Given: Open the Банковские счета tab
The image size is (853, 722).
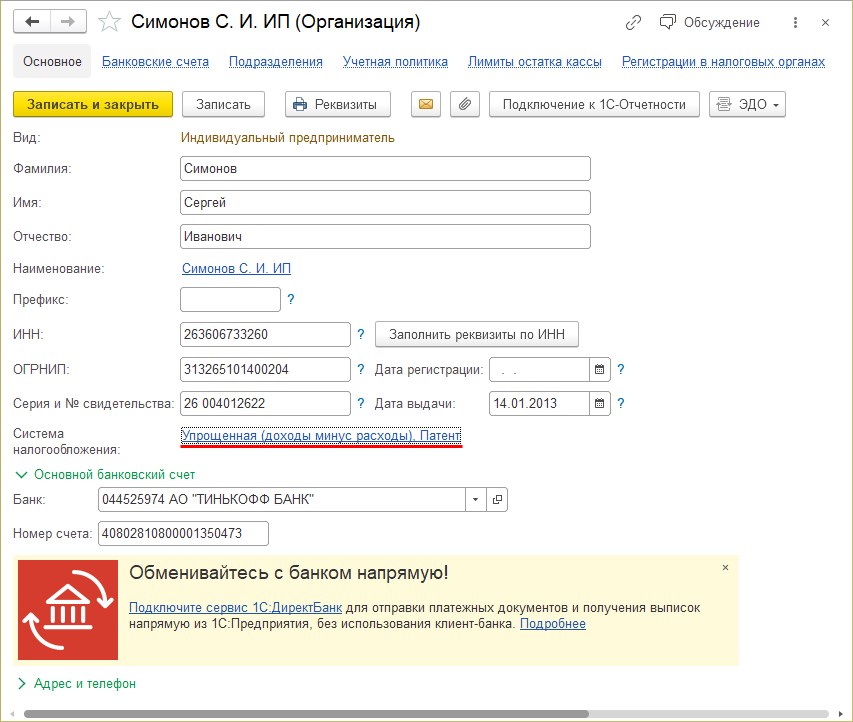Looking at the screenshot, I should tap(156, 61).
